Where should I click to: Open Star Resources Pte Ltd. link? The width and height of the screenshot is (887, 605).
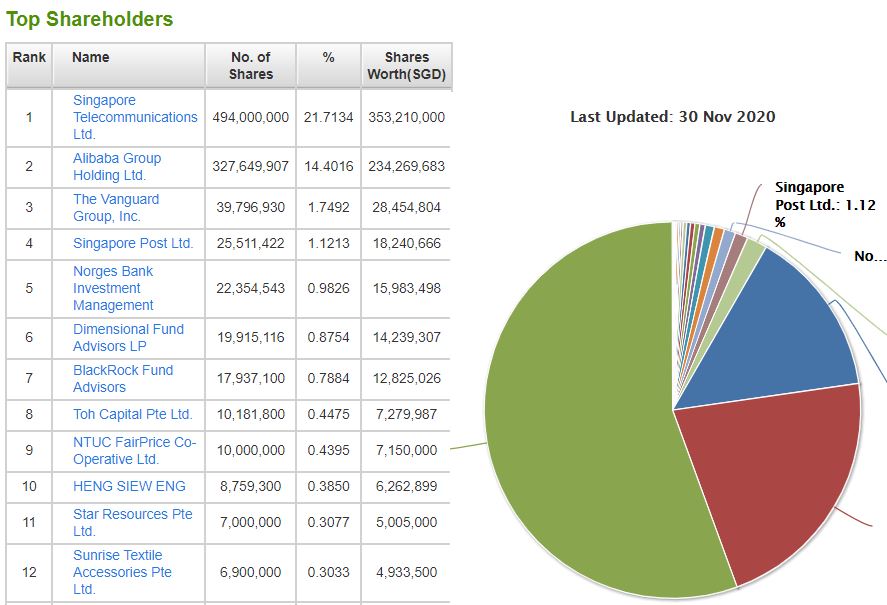click(x=132, y=522)
